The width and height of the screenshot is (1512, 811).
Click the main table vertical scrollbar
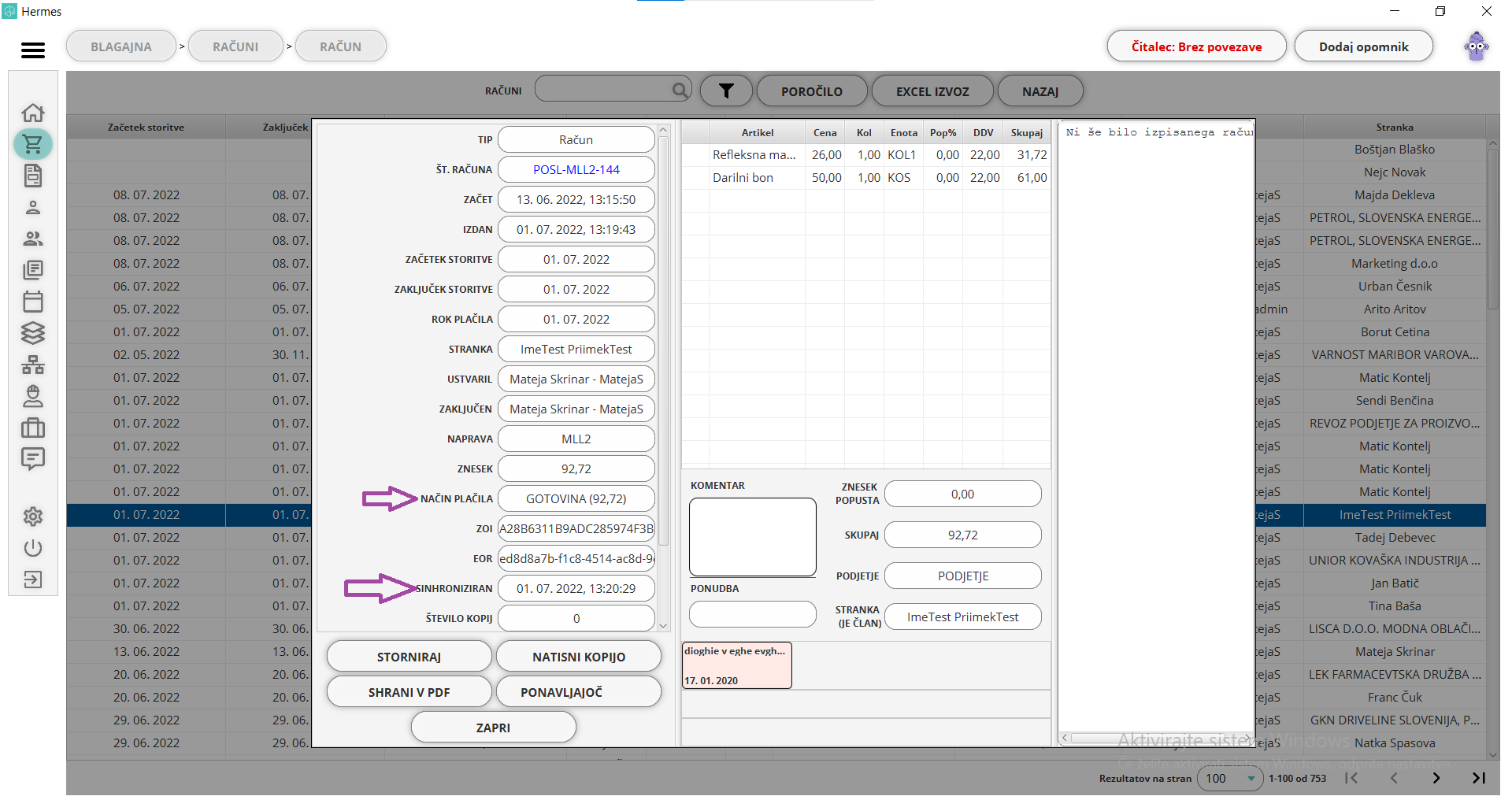pos(1492,228)
